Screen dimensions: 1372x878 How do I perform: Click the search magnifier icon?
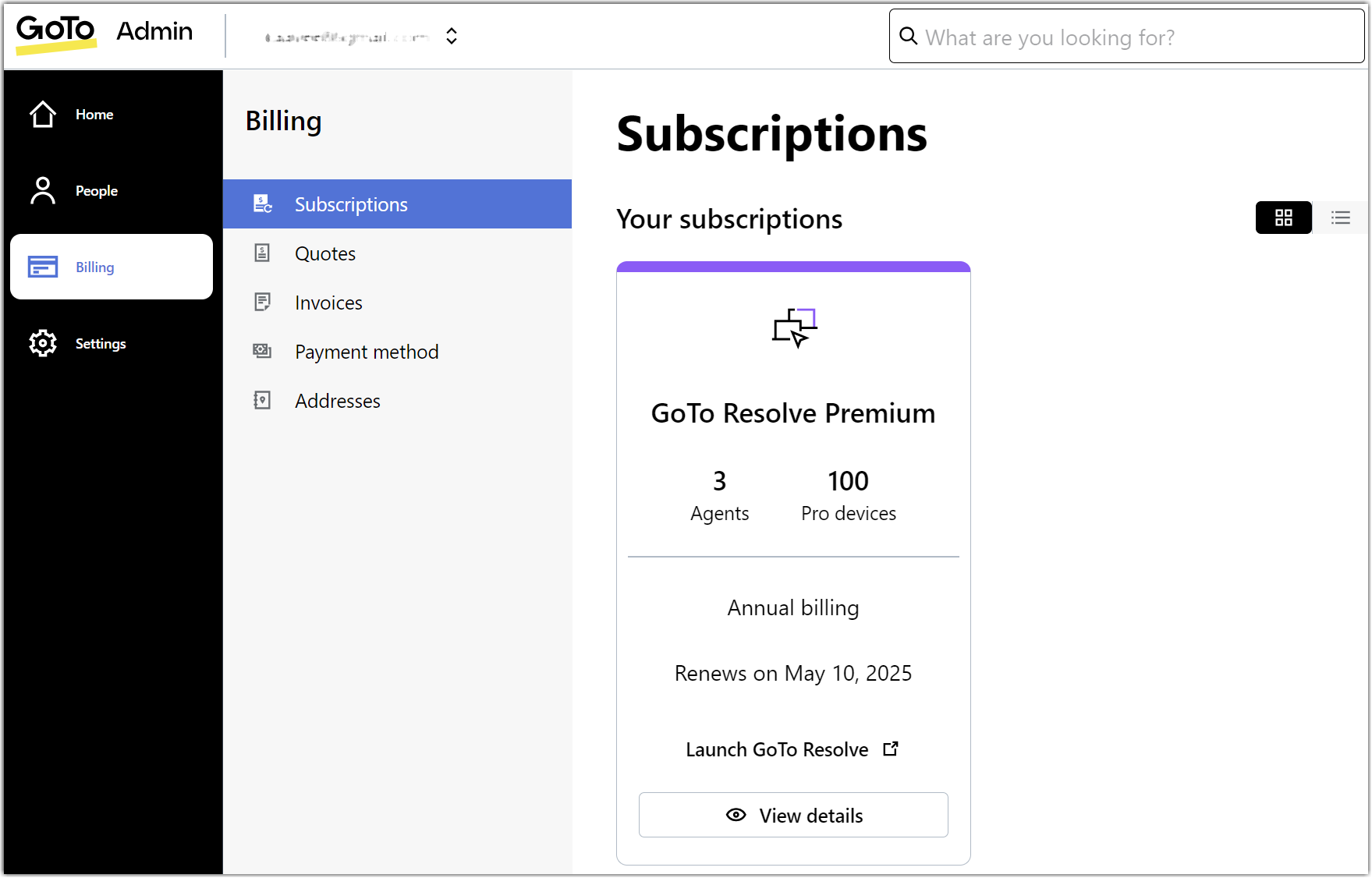point(908,36)
